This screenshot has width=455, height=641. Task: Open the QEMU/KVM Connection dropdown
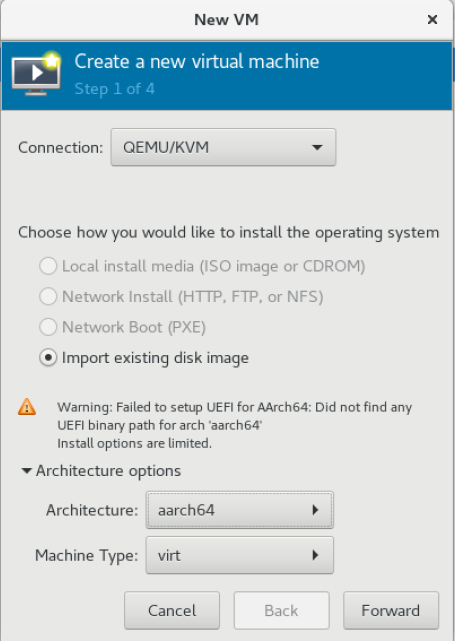[x=223, y=147]
